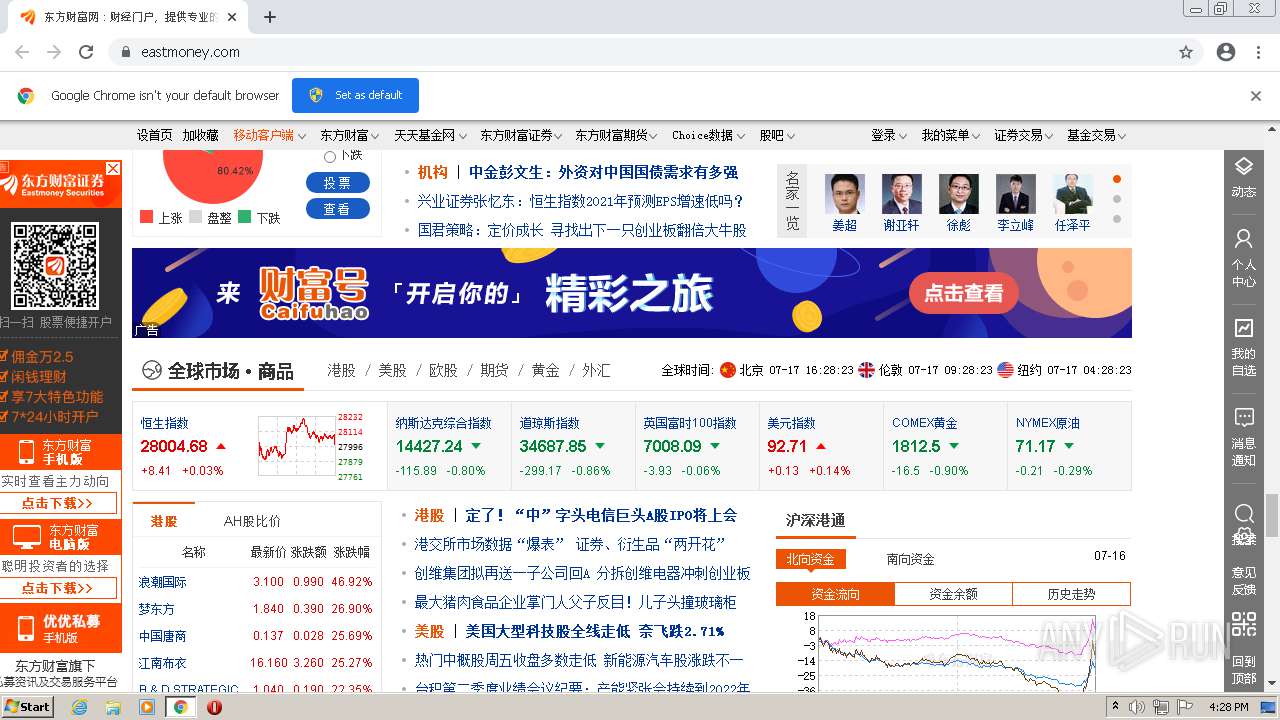1280x720 pixels.
Task: Click the 财富号 banner 点击查看 button
Action: click(963, 293)
